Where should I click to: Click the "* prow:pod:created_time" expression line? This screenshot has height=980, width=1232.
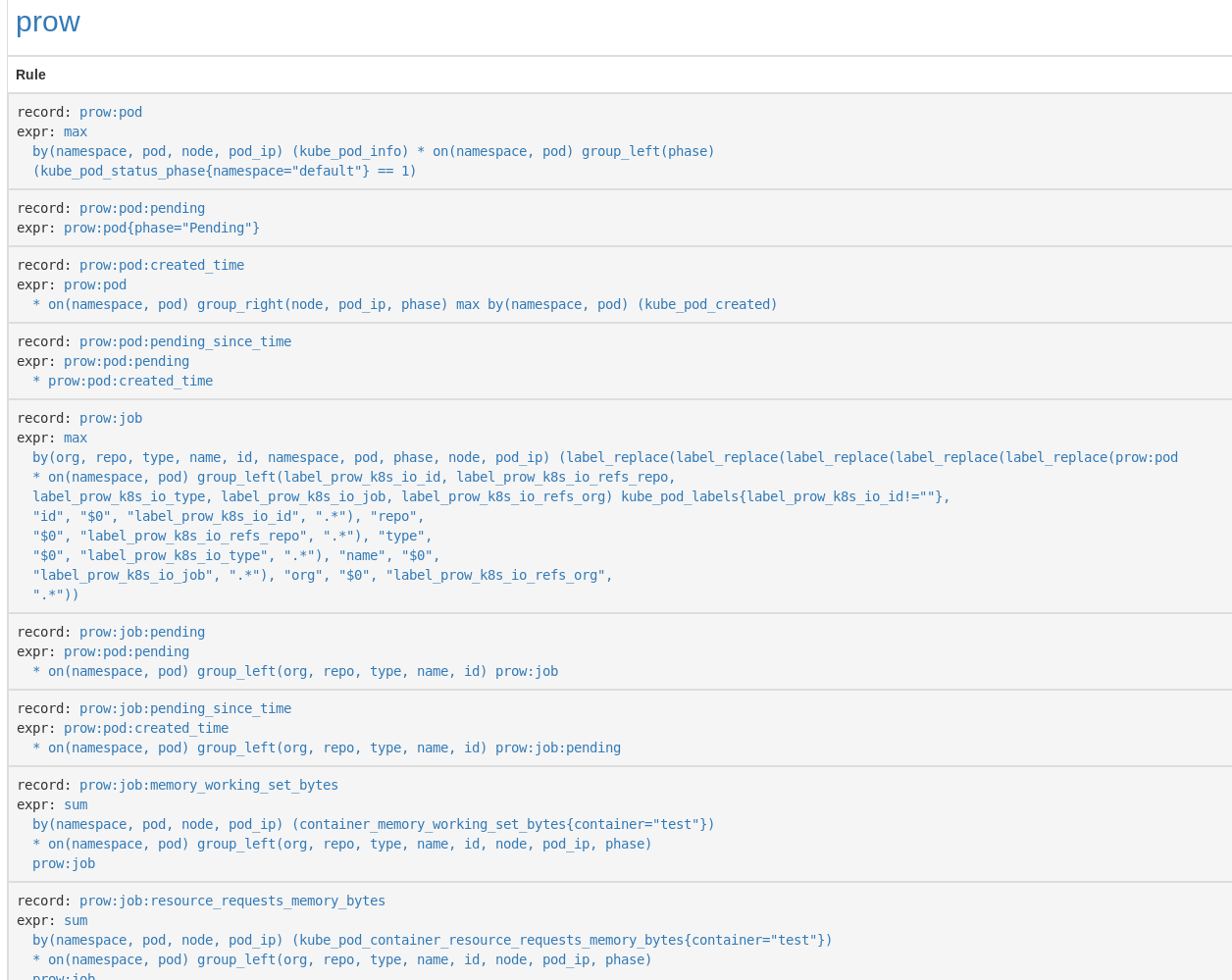point(122,381)
